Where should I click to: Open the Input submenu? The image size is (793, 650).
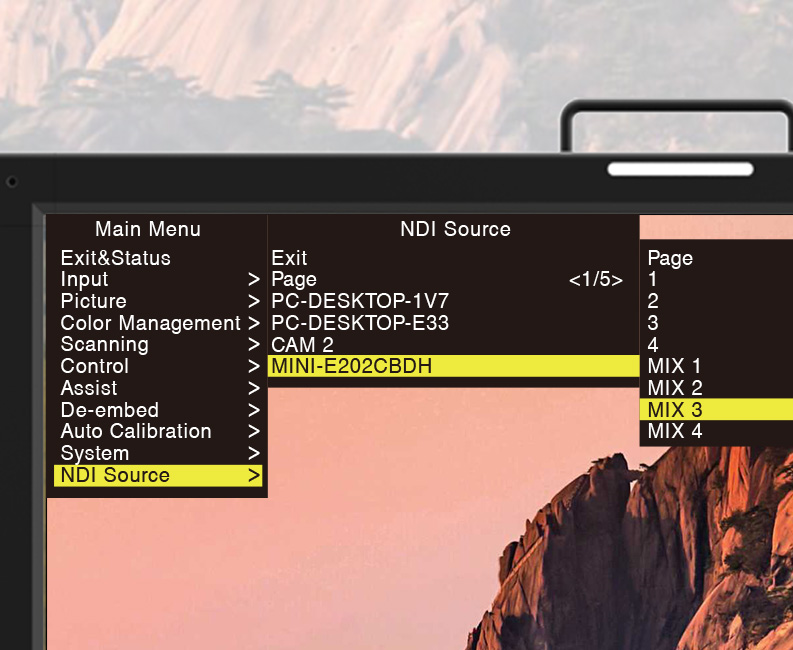(85, 280)
